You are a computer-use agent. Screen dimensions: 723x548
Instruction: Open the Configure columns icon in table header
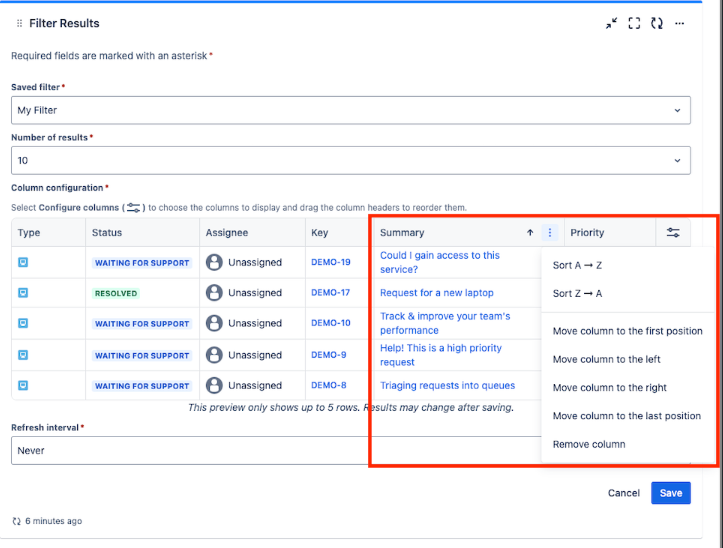673,232
